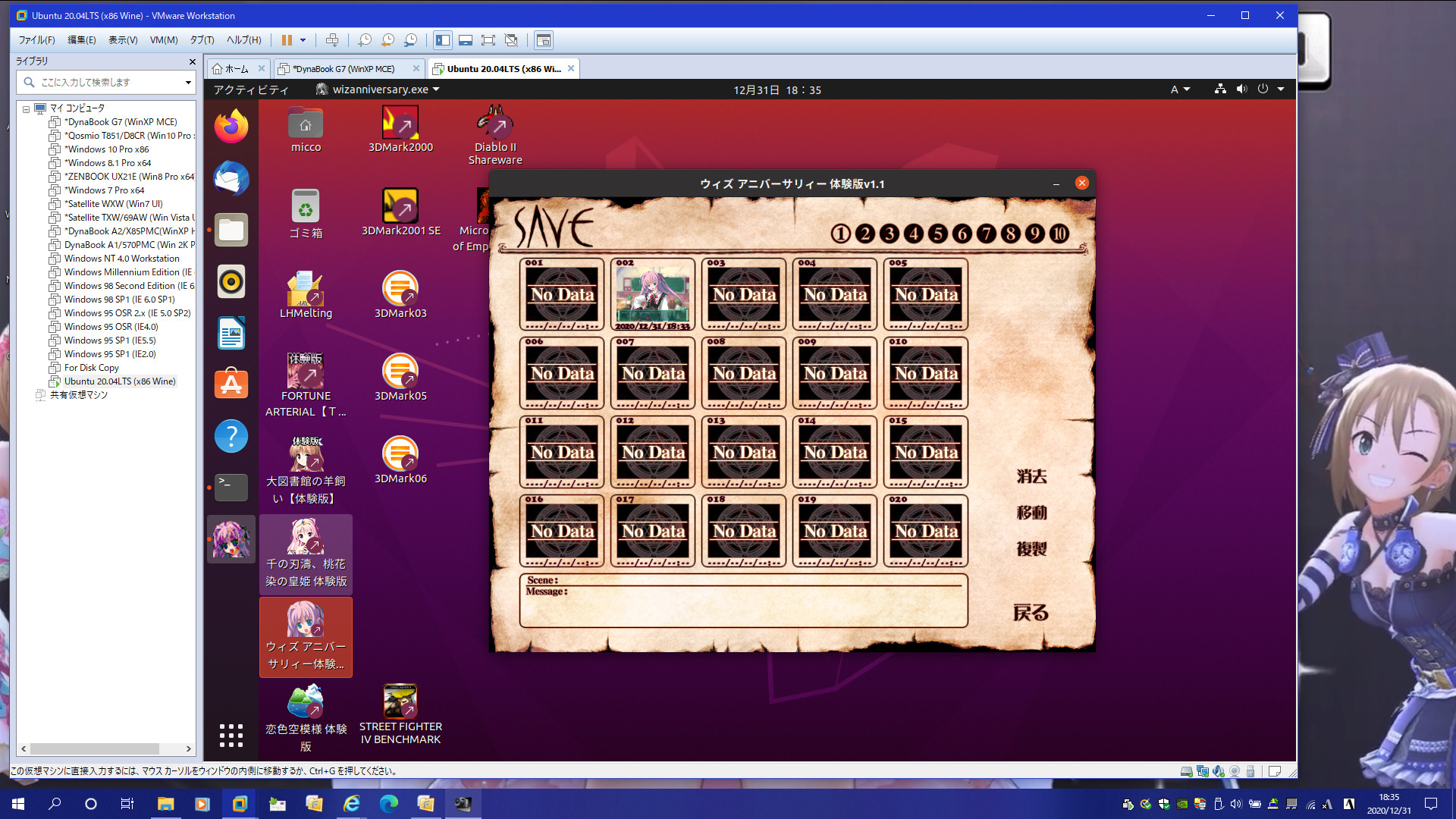Open the Ubuntu clock 12月31日 18:35
The width and height of the screenshot is (1456, 819).
[777, 89]
